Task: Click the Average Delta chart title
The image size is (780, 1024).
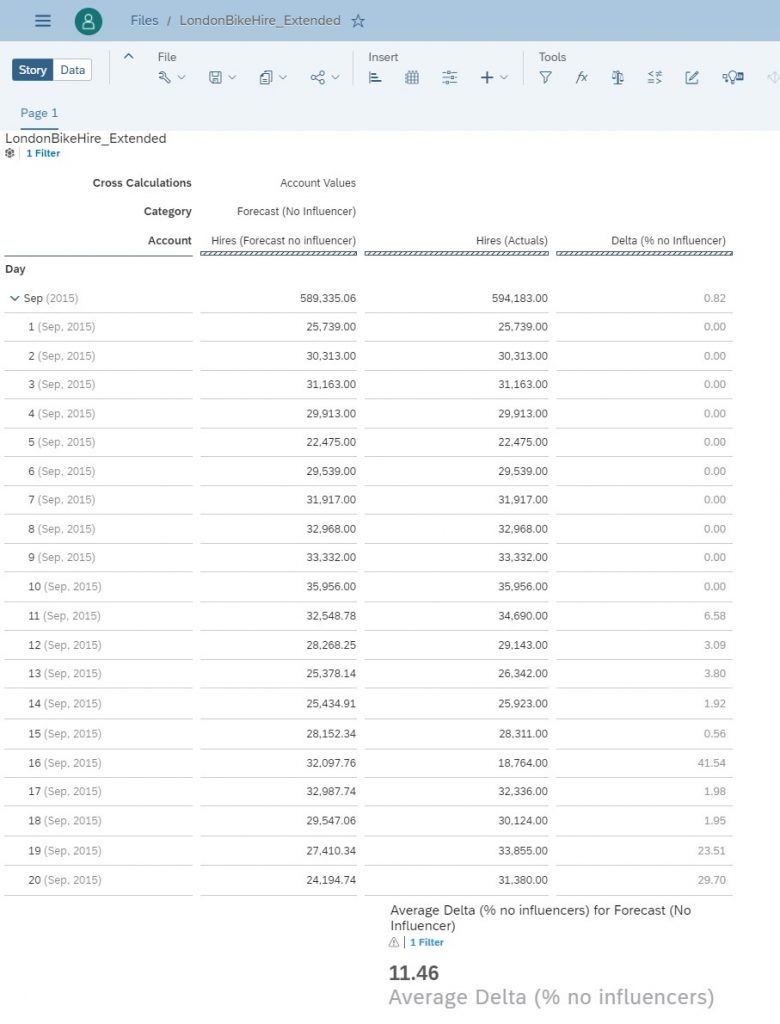Action: [x=540, y=918]
